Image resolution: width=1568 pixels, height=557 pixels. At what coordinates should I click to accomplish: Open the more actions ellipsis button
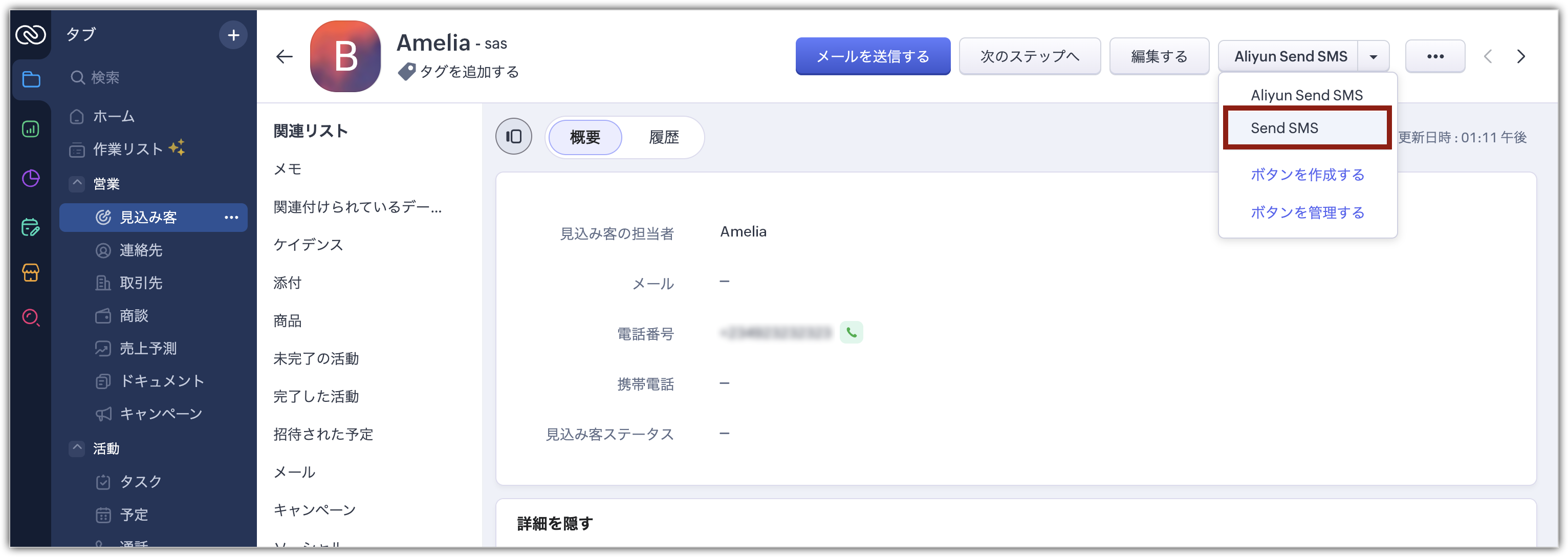(x=1435, y=57)
